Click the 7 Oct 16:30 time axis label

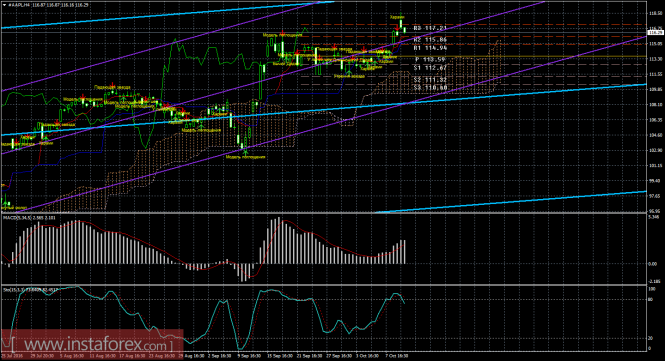click(396, 356)
